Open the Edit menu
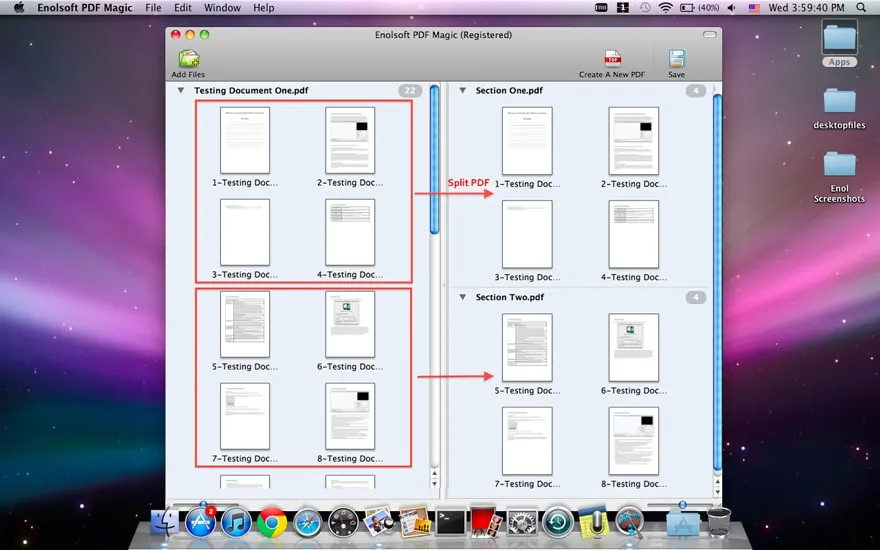This screenshot has width=880, height=550. (x=183, y=8)
